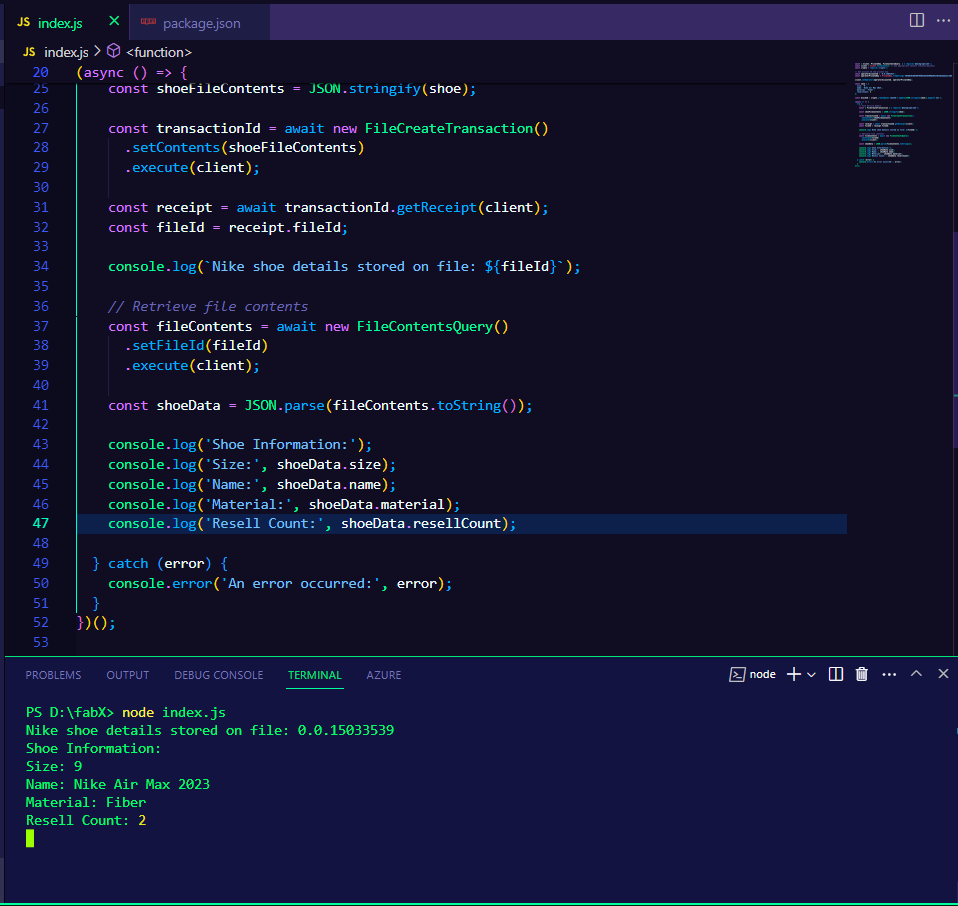Click the JS file icon in breadcrumb

pos(29,52)
